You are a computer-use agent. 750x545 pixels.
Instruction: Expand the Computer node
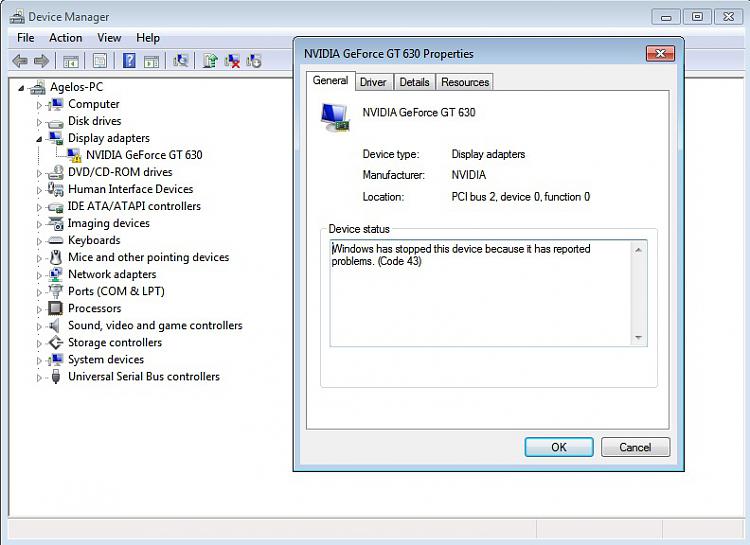[39, 105]
